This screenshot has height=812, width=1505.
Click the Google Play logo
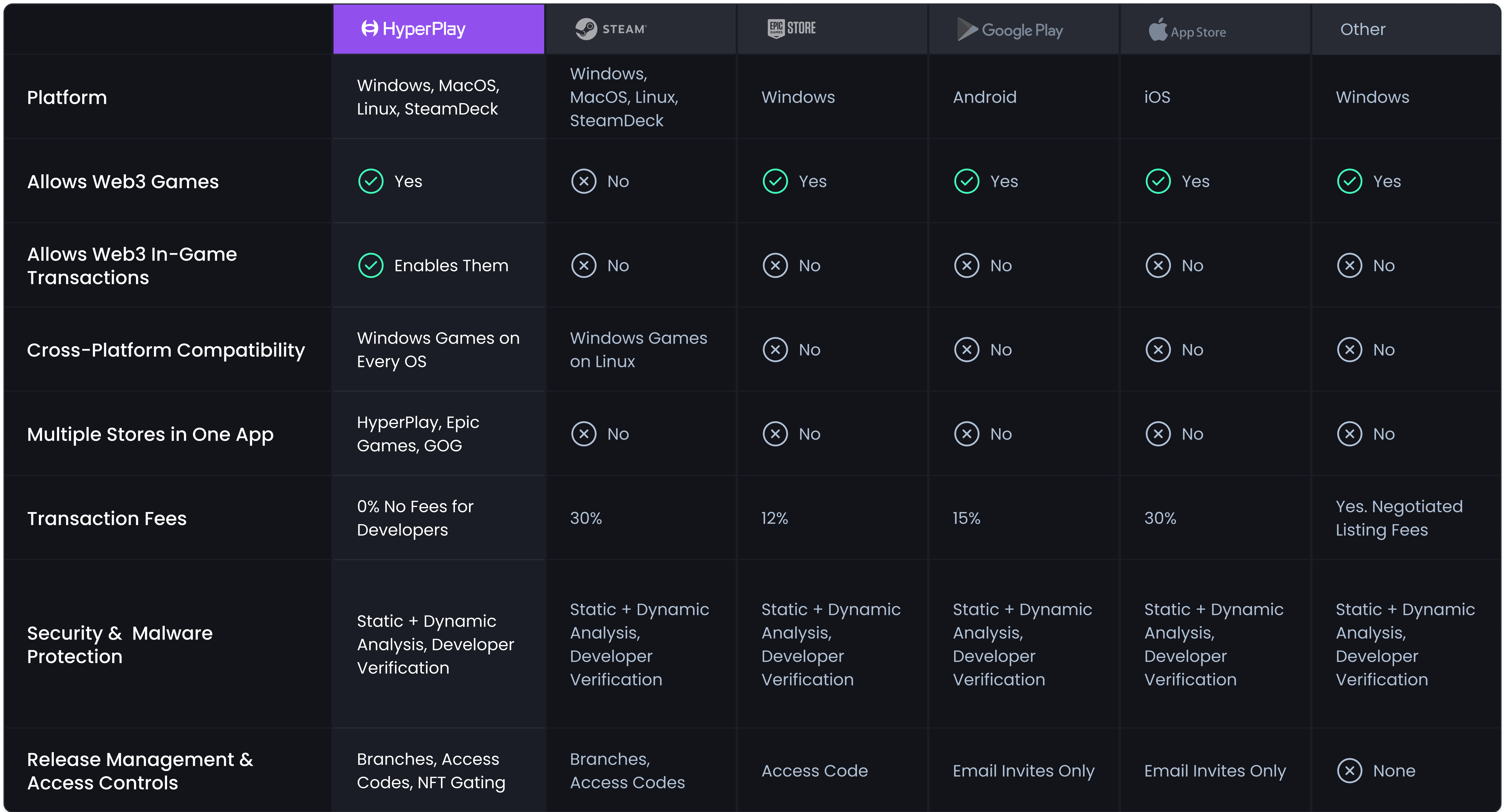click(1010, 30)
